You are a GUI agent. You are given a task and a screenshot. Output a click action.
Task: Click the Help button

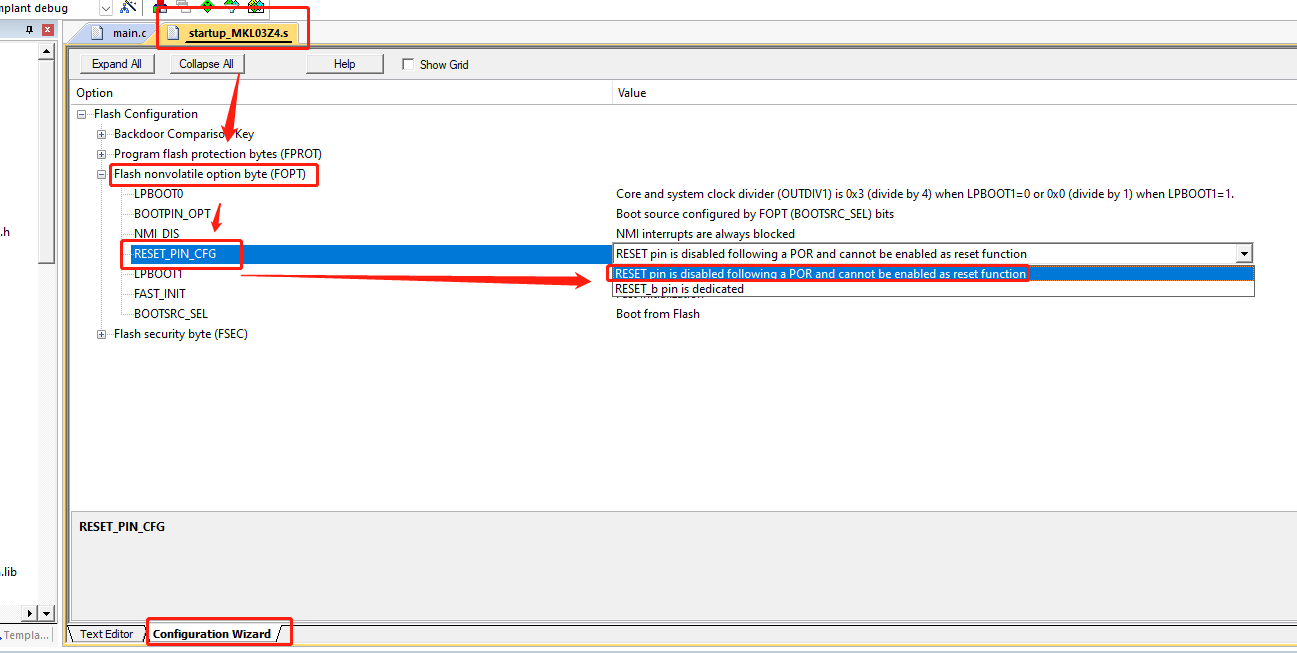click(344, 63)
